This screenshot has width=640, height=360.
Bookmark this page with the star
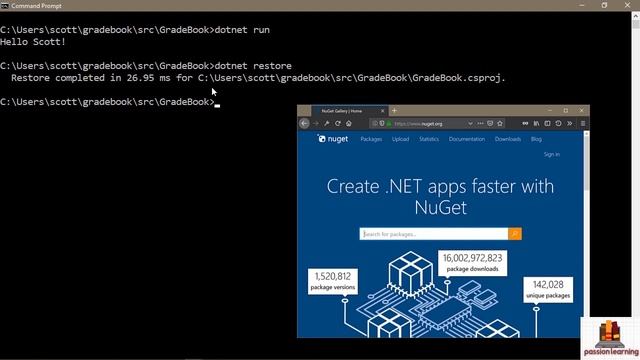(500, 123)
